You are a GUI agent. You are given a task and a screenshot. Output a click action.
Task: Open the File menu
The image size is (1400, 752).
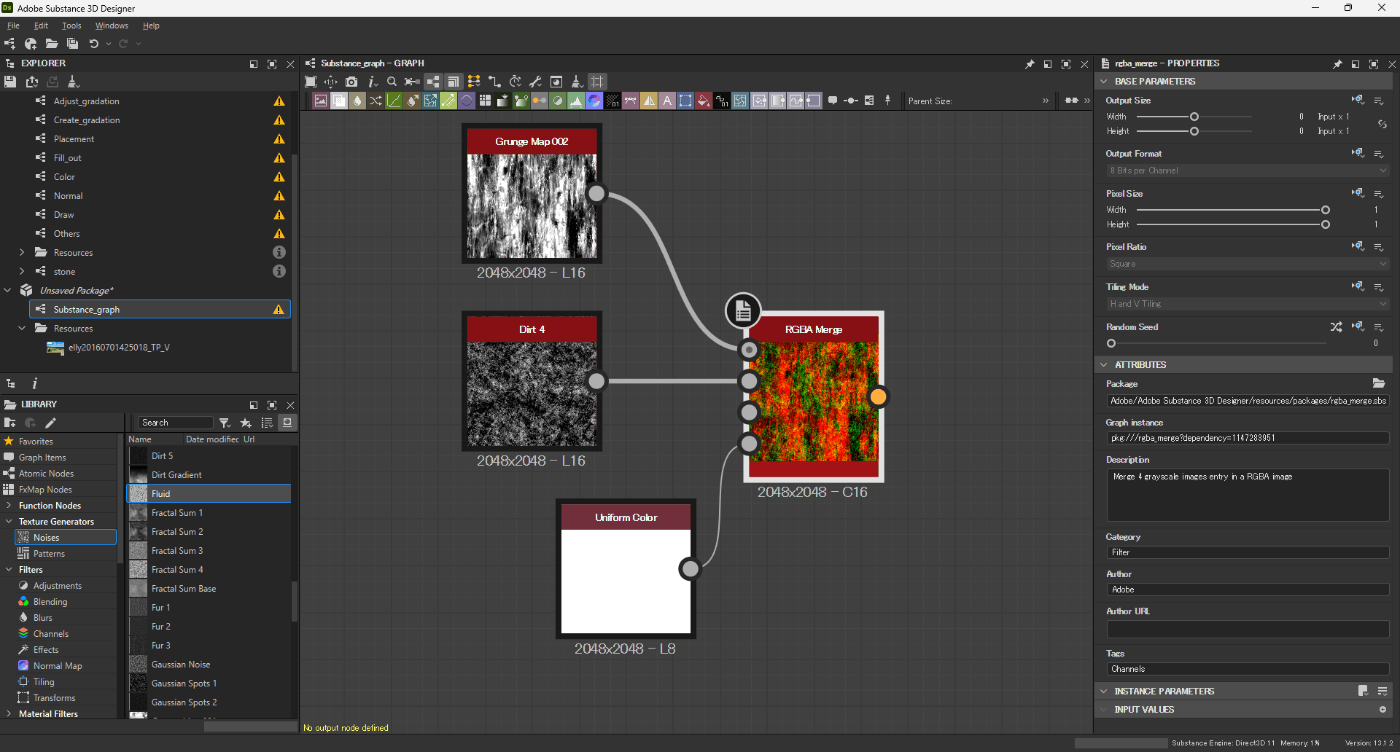point(13,26)
